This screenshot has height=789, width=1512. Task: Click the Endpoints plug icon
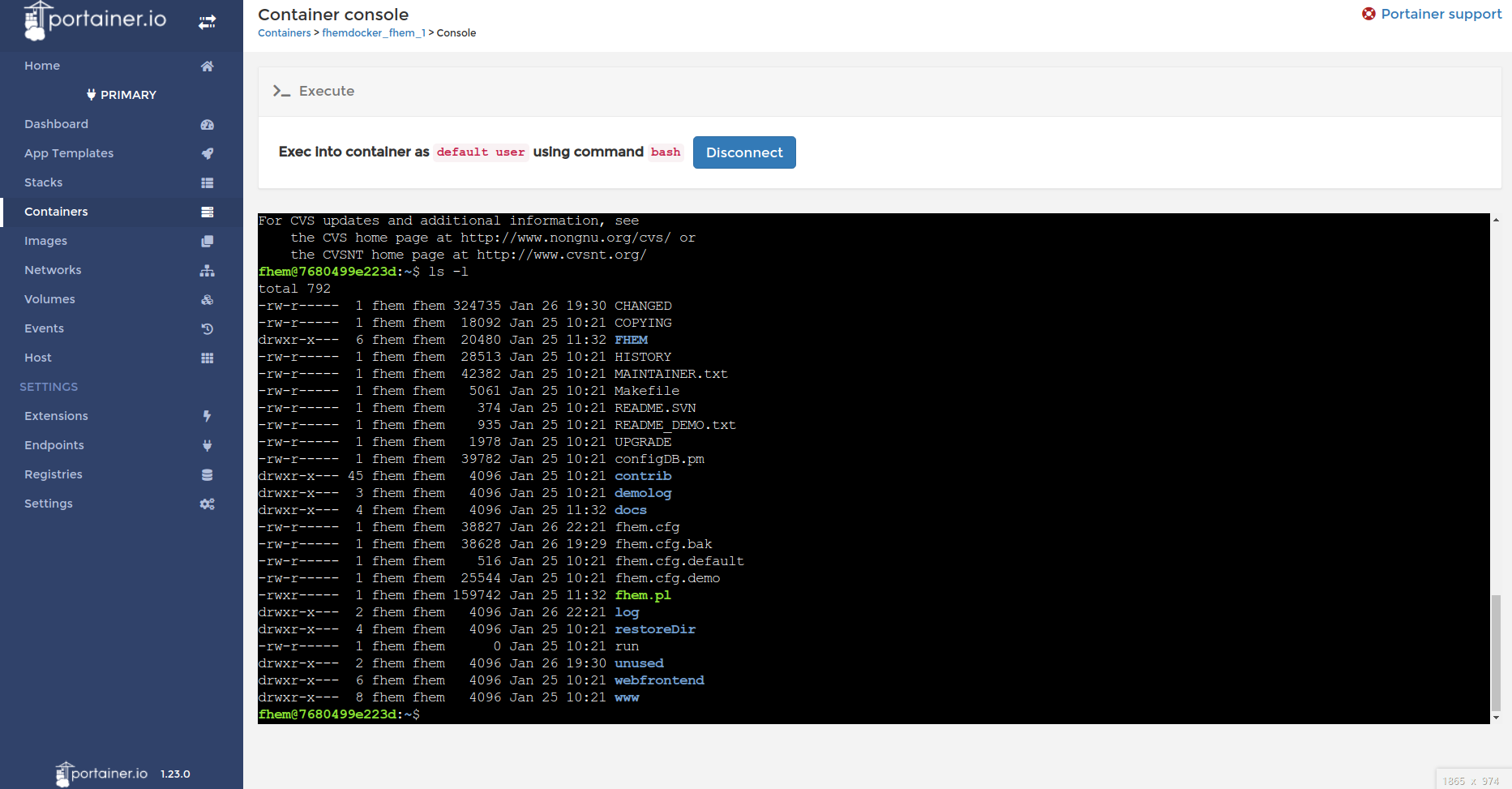pos(208,445)
